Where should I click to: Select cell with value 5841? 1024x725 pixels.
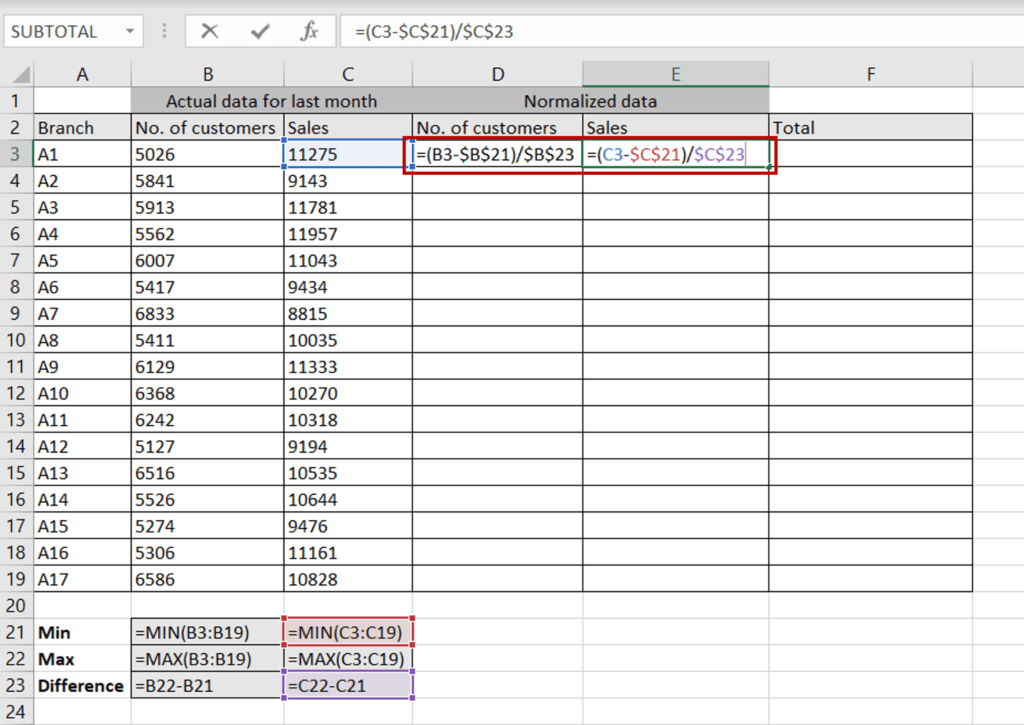coord(208,181)
